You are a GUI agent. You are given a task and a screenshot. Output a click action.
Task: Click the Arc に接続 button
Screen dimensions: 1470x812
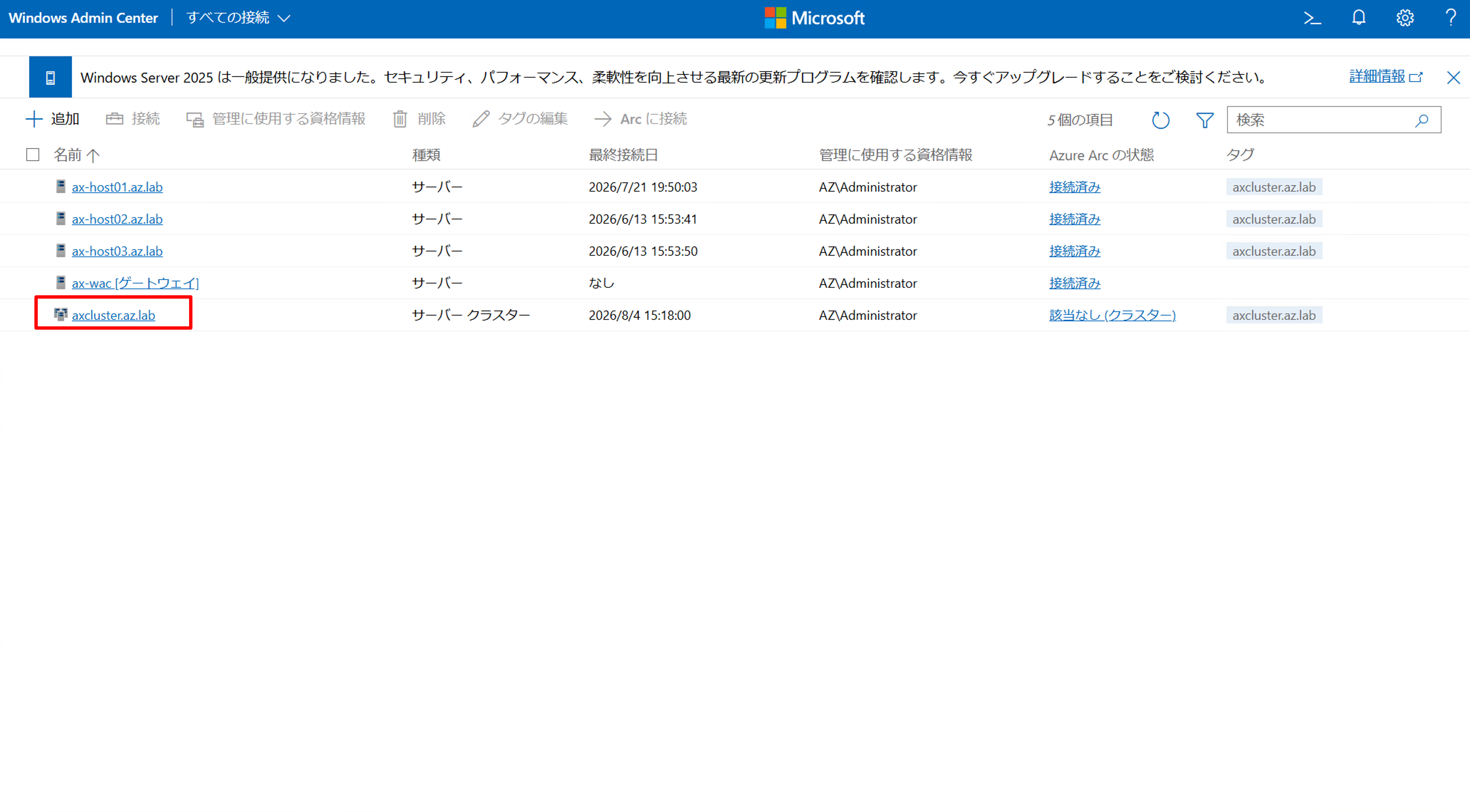point(640,119)
